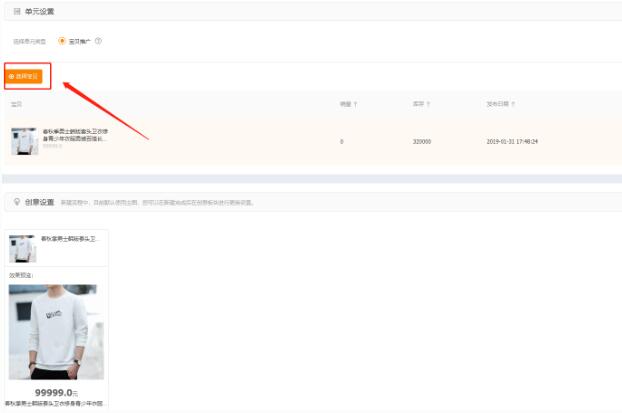Viewport: 622px width, 413px height.
Task: Sort by the 库存 column arrow
Action: (429, 104)
